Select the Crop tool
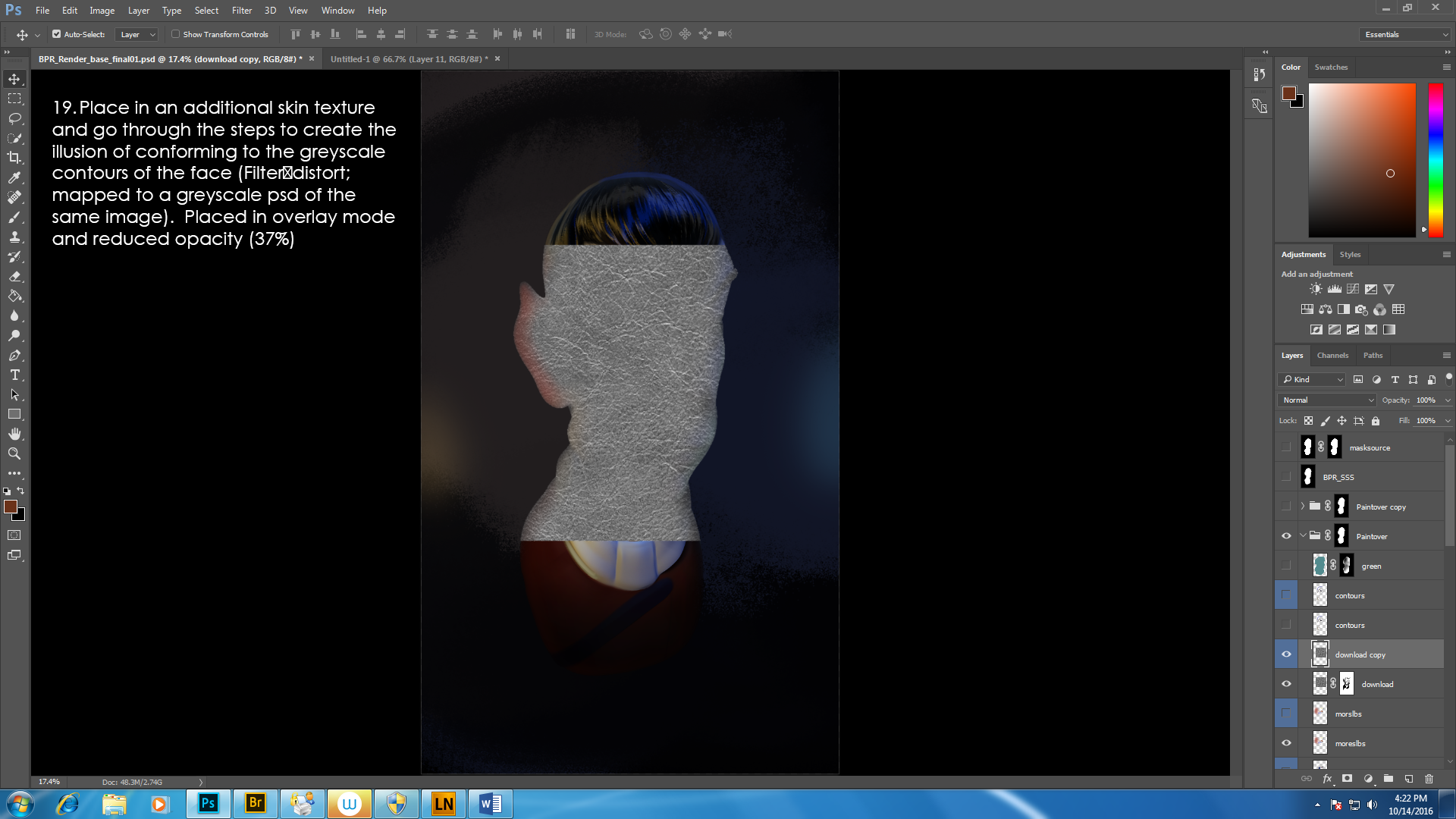This screenshot has height=819, width=1456. (x=14, y=158)
